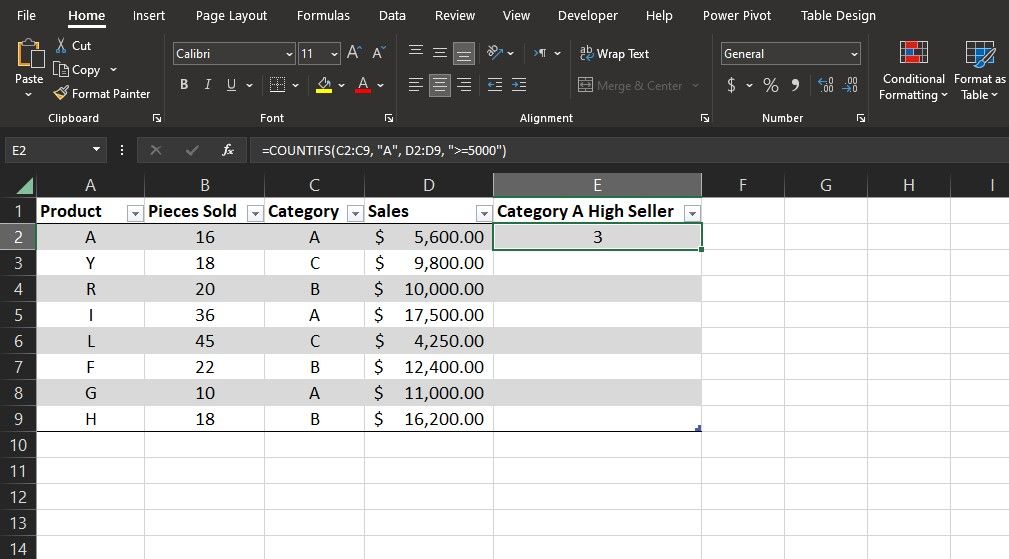Click the Insert Function fx icon
This screenshot has height=559, width=1009.
227,150
